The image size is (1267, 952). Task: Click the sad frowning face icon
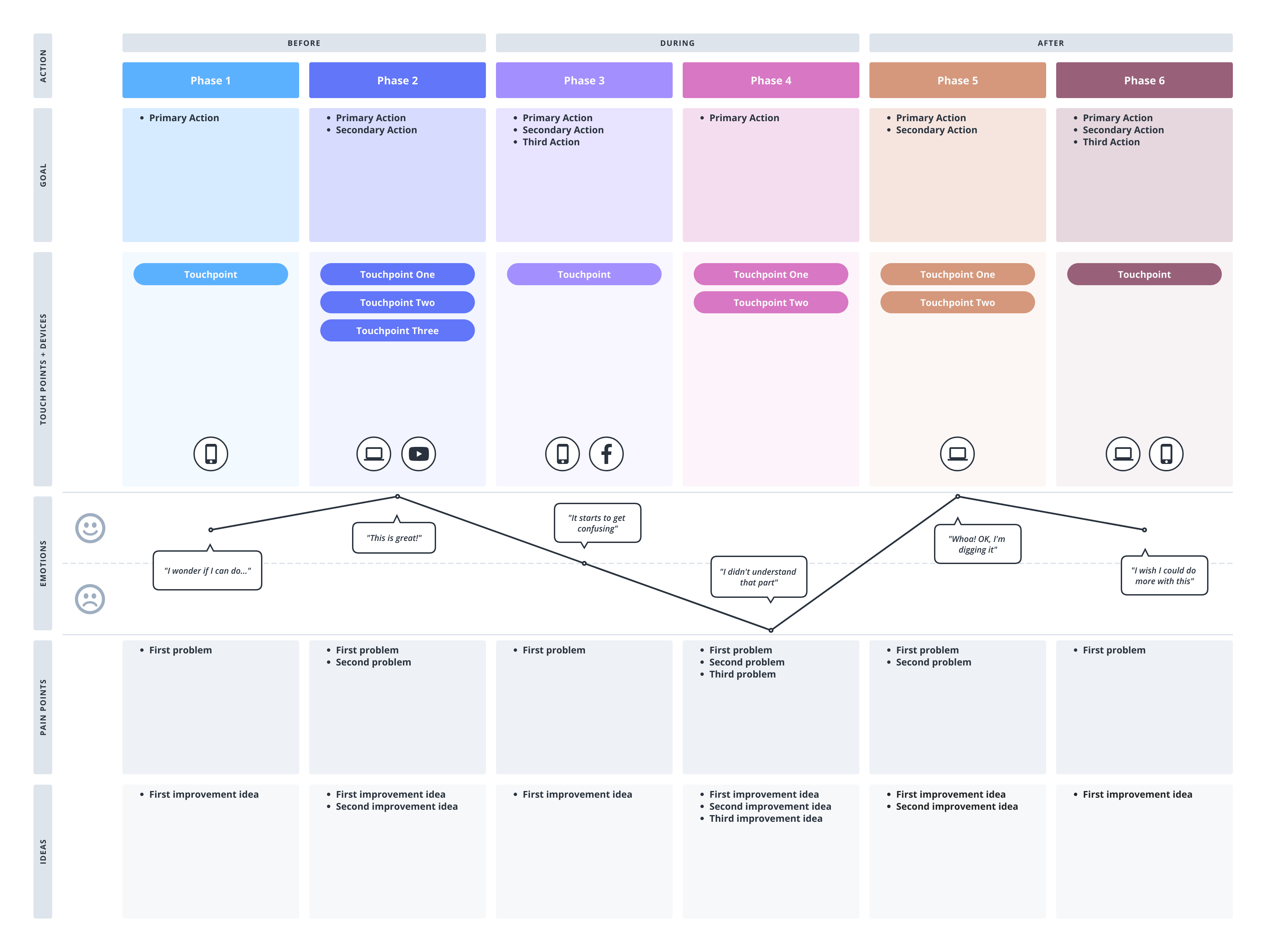click(90, 599)
